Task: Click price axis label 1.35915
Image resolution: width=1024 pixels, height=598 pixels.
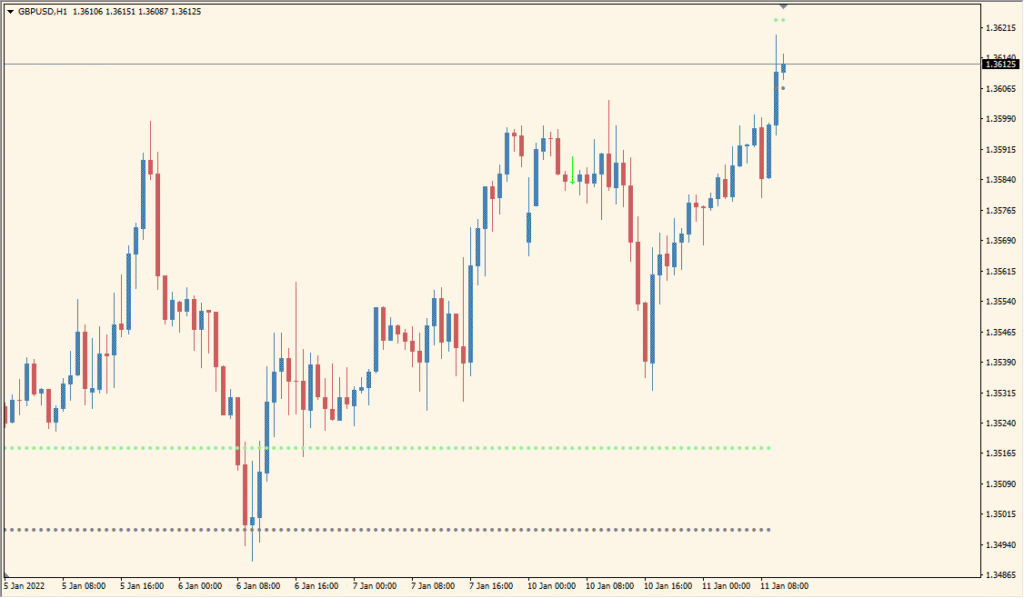Action: pyautogui.click(x=1000, y=150)
